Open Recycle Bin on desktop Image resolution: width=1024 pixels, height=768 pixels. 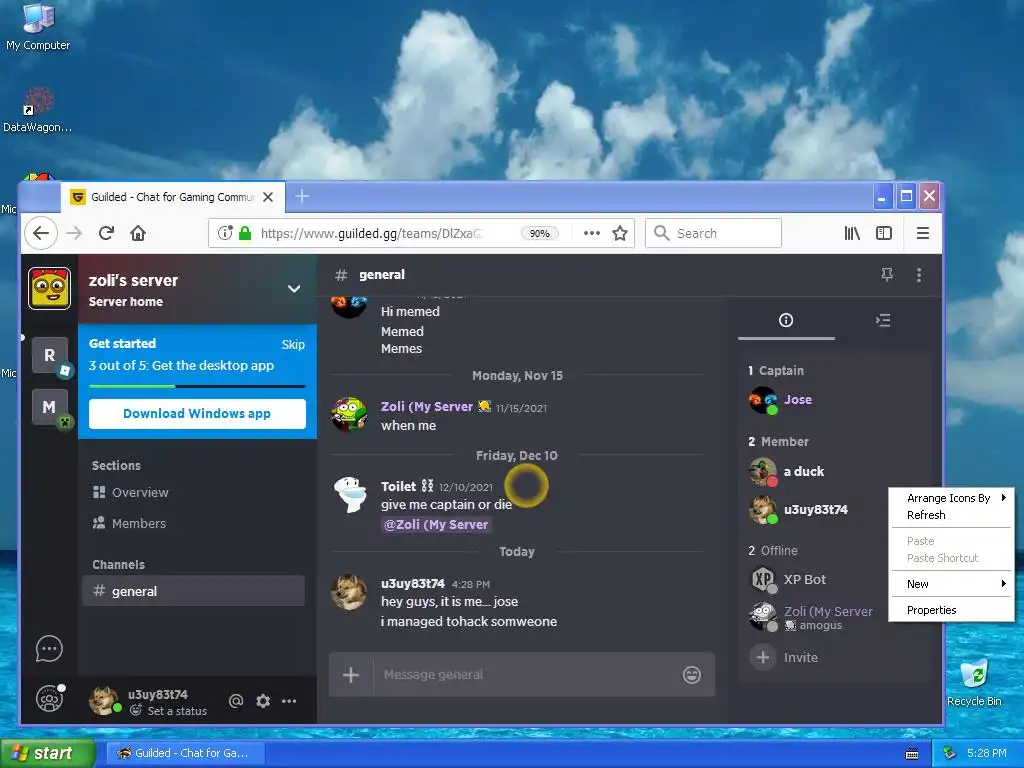pyautogui.click(x=974, y=684)
